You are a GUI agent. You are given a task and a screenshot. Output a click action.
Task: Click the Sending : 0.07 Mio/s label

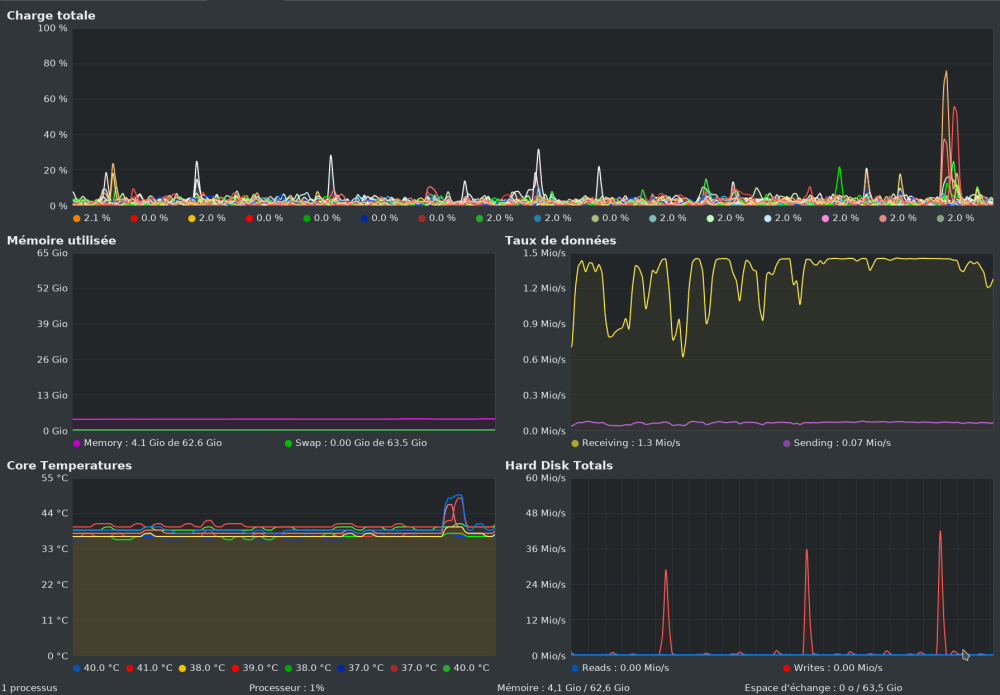(x=842, y=443)
